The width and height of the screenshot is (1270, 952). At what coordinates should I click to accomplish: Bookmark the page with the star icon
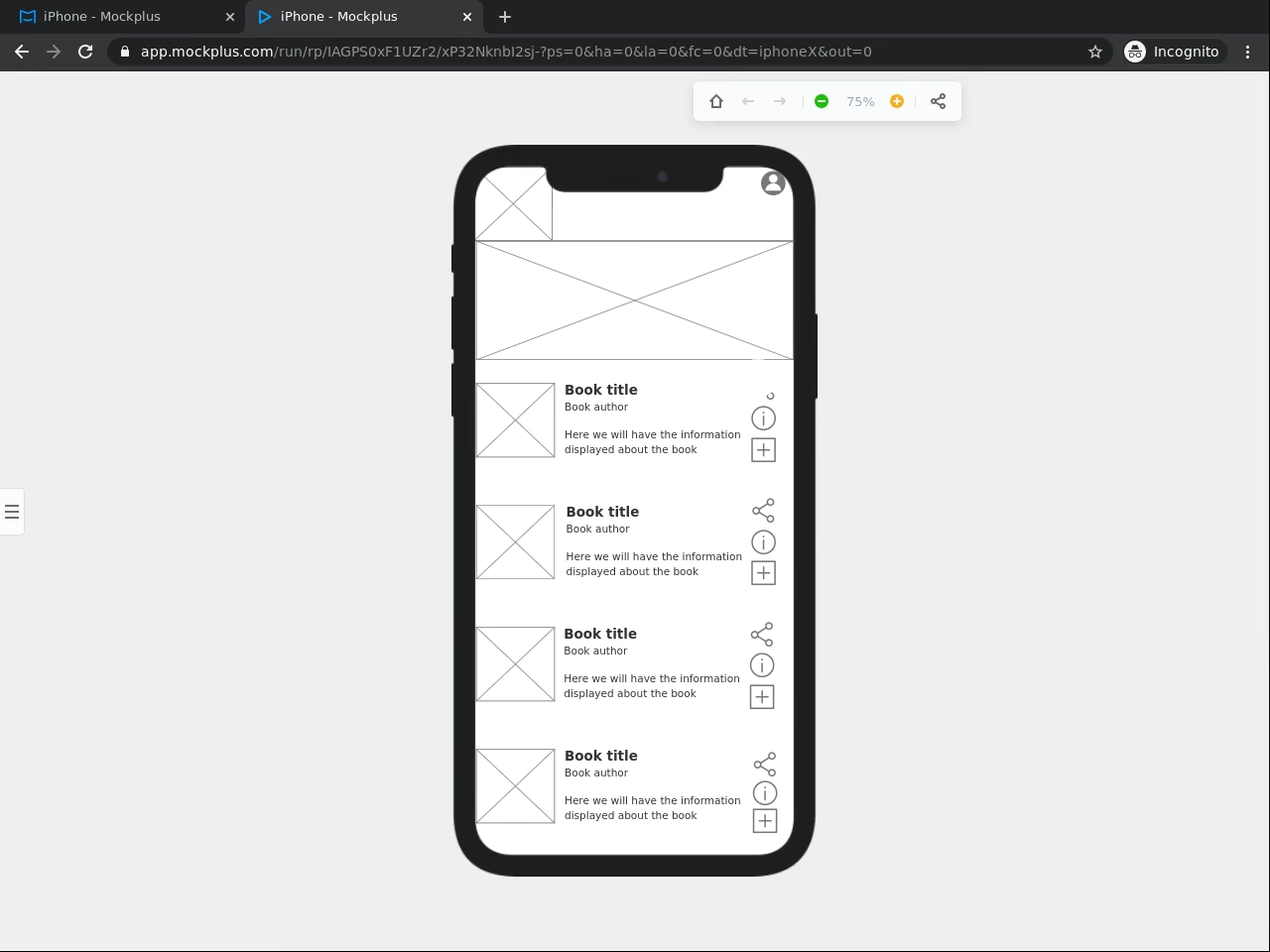1095,52
